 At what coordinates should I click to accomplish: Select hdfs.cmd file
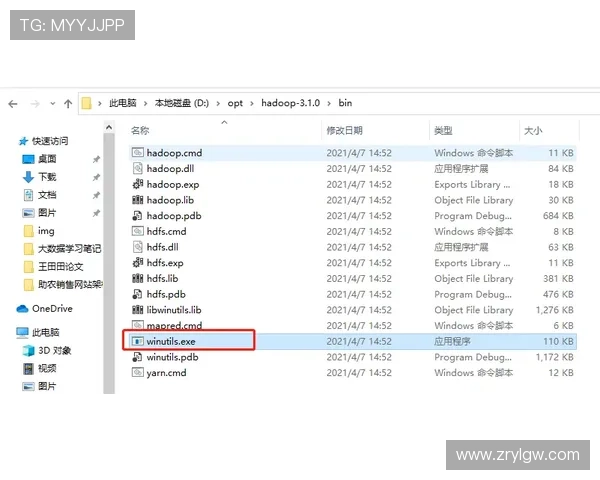coord(166,231)
